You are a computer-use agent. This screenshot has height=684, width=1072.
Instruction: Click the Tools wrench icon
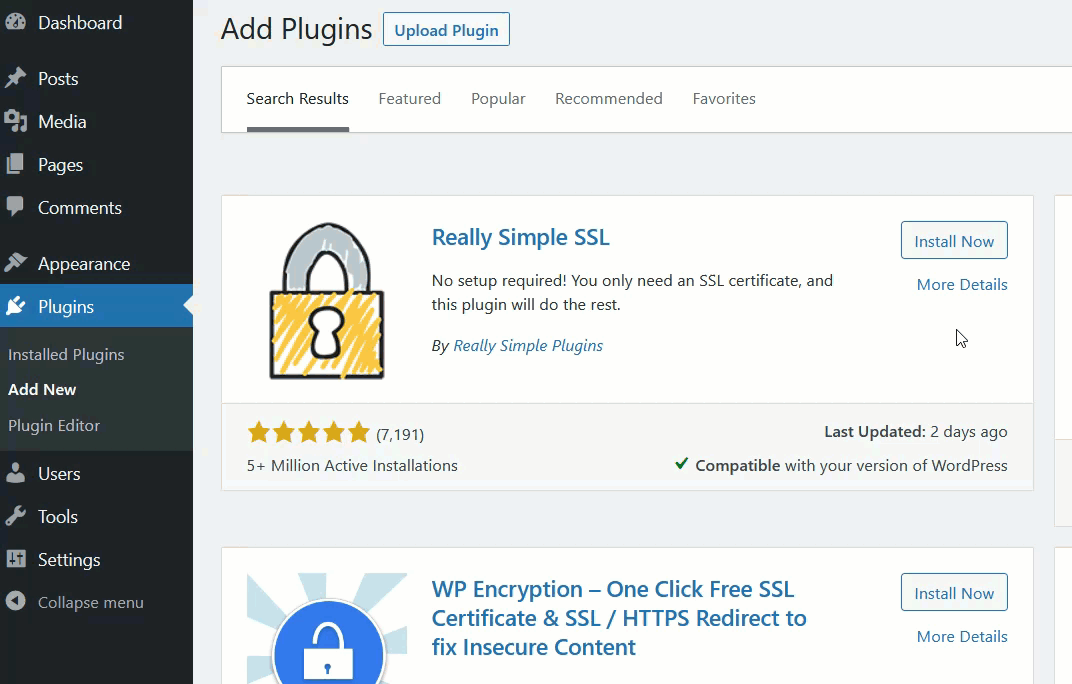tap(15, 516)
